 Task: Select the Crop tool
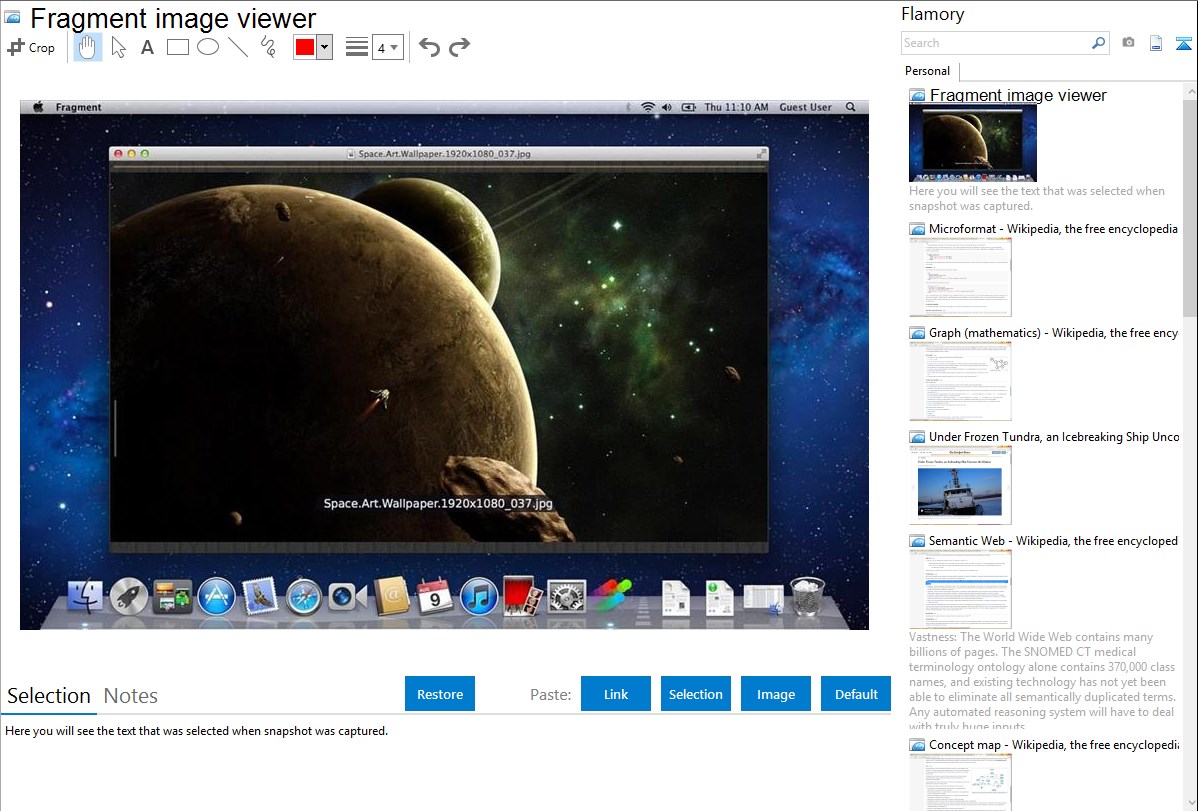pyautogui.click(x=31, y=47)
